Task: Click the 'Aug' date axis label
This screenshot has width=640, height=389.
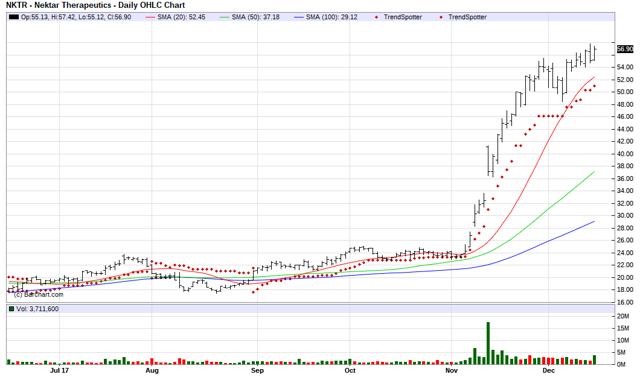Action: 152,371
